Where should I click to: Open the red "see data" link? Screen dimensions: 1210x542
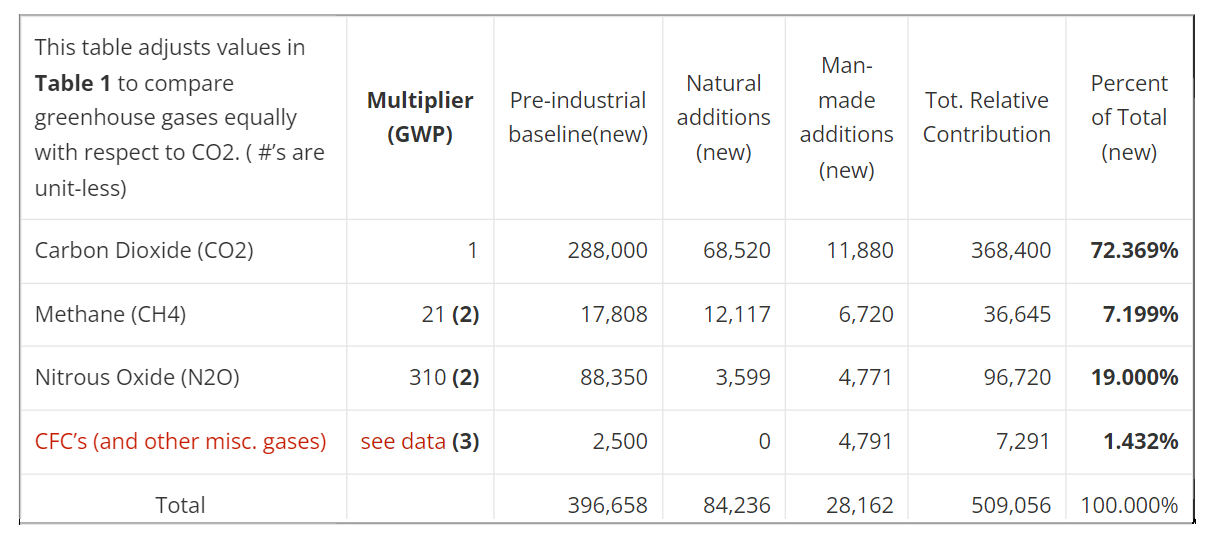[403, 441]
